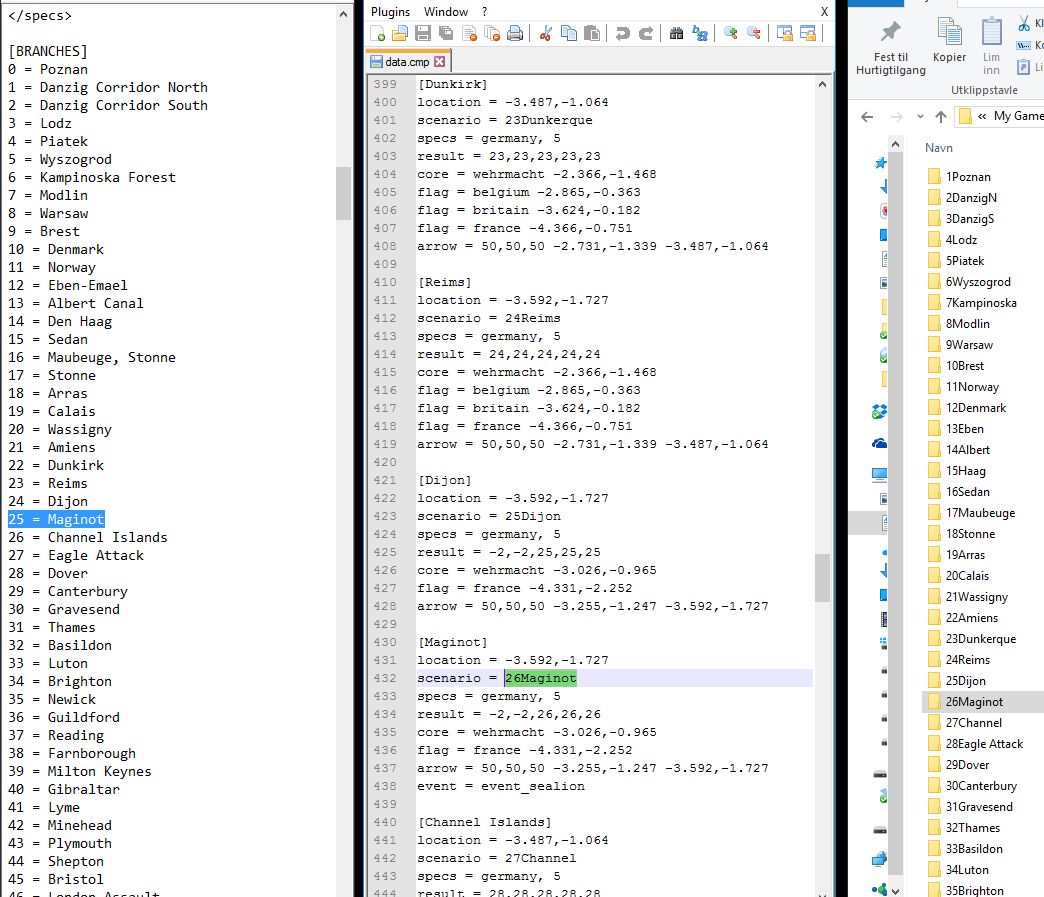
Task: Click the '[BRANCHES]' section header
Action: [x=48, y=51]
